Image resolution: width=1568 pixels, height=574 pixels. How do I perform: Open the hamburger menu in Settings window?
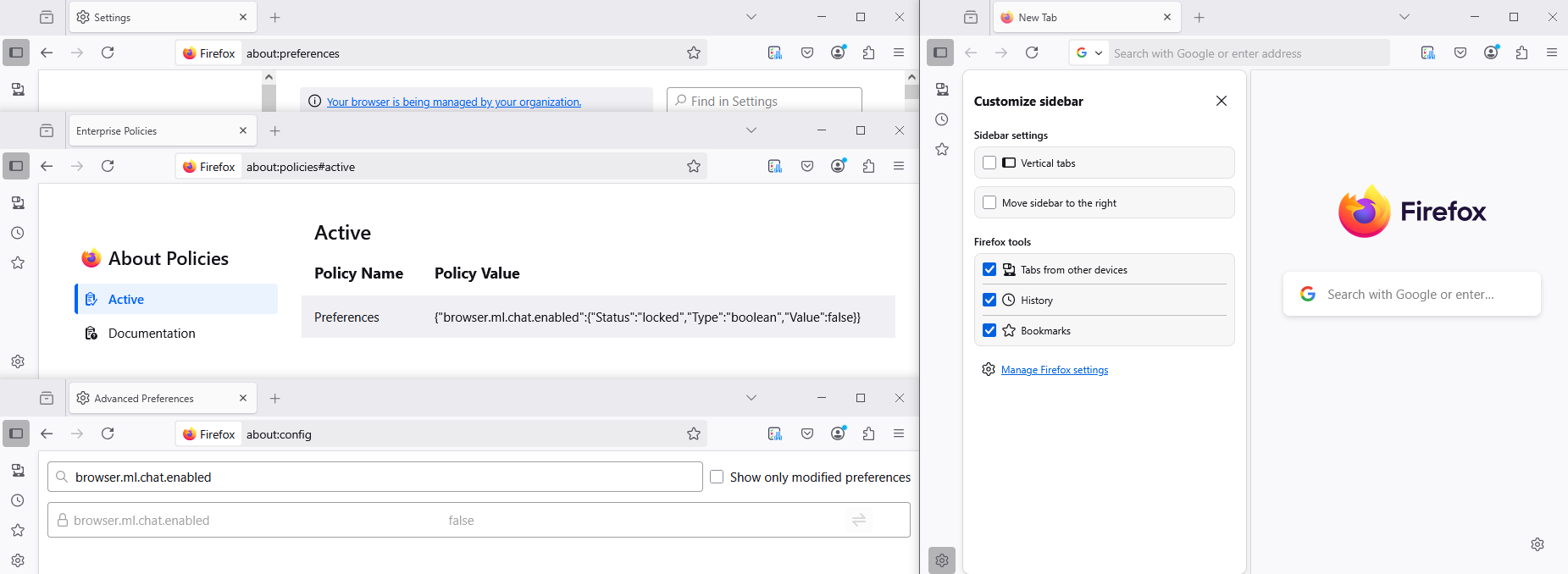(x=899, y=52)
